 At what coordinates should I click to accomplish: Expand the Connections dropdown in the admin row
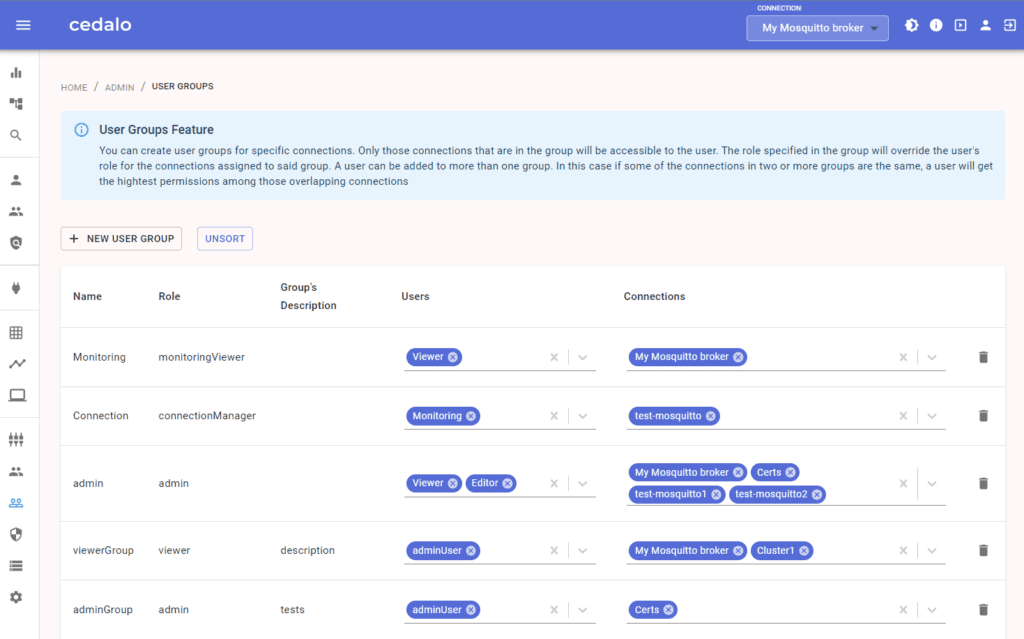click(930, 483)
